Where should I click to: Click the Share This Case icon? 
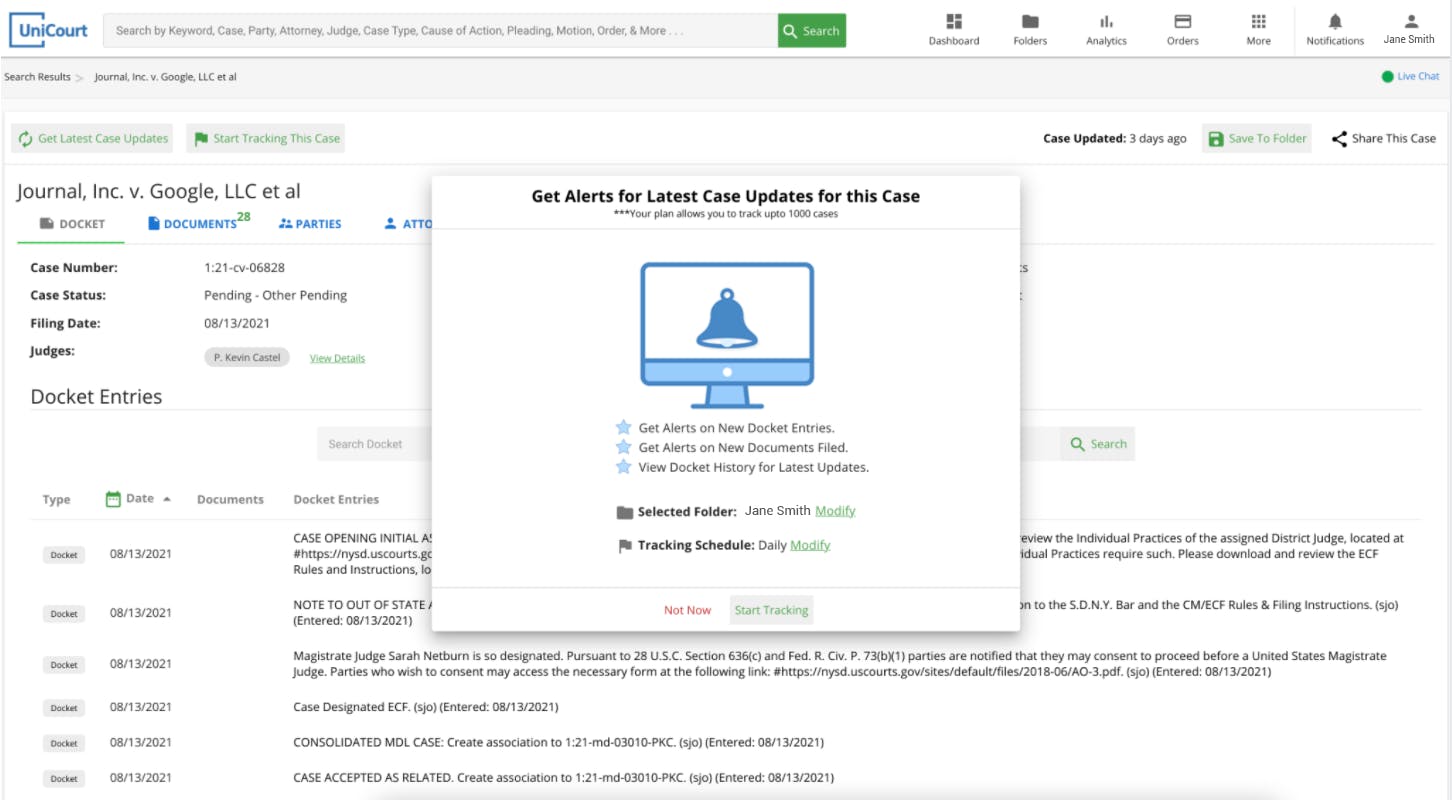point(1339,139)
